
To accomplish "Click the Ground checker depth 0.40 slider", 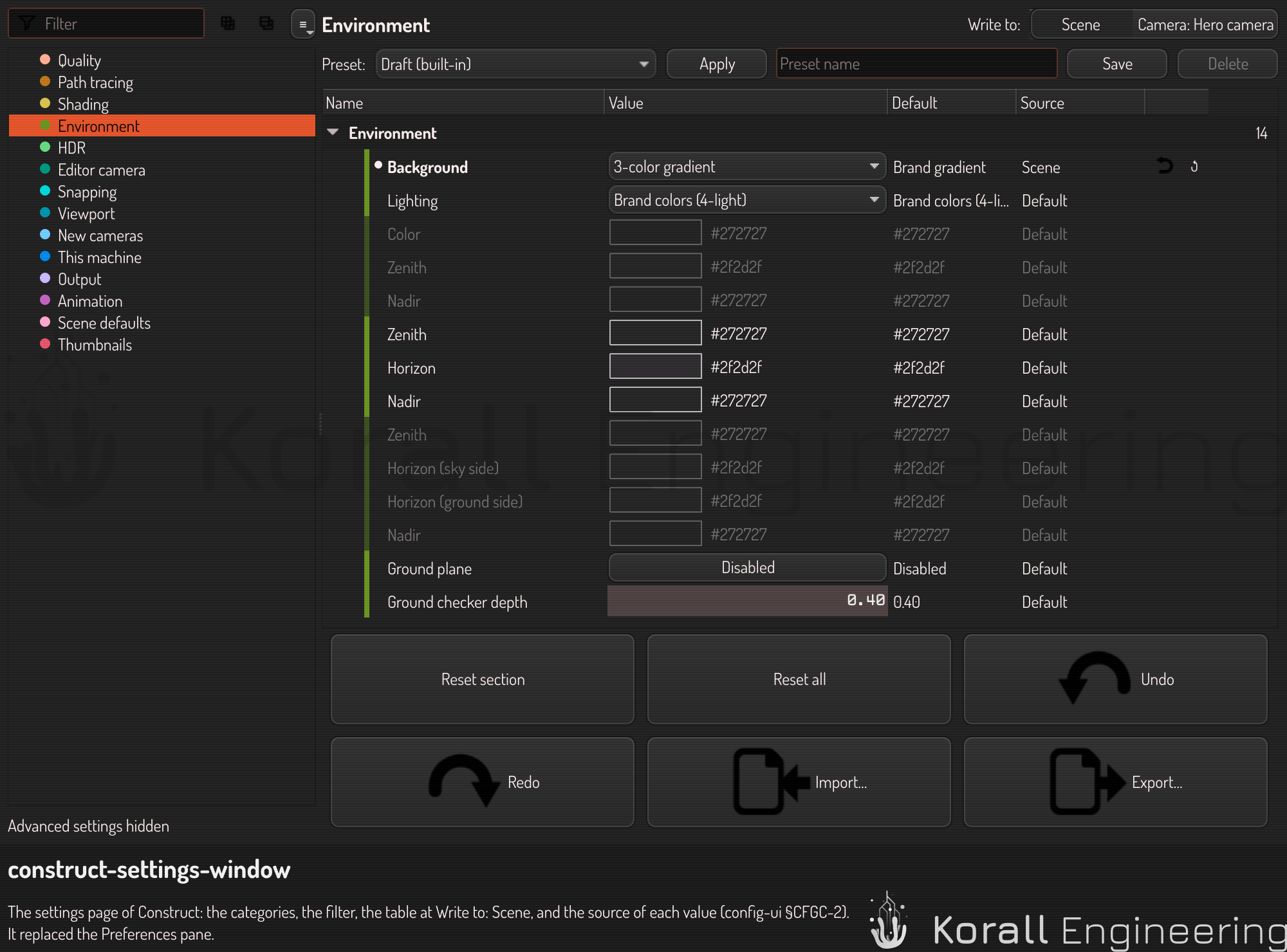I will (x=747, y=601).
